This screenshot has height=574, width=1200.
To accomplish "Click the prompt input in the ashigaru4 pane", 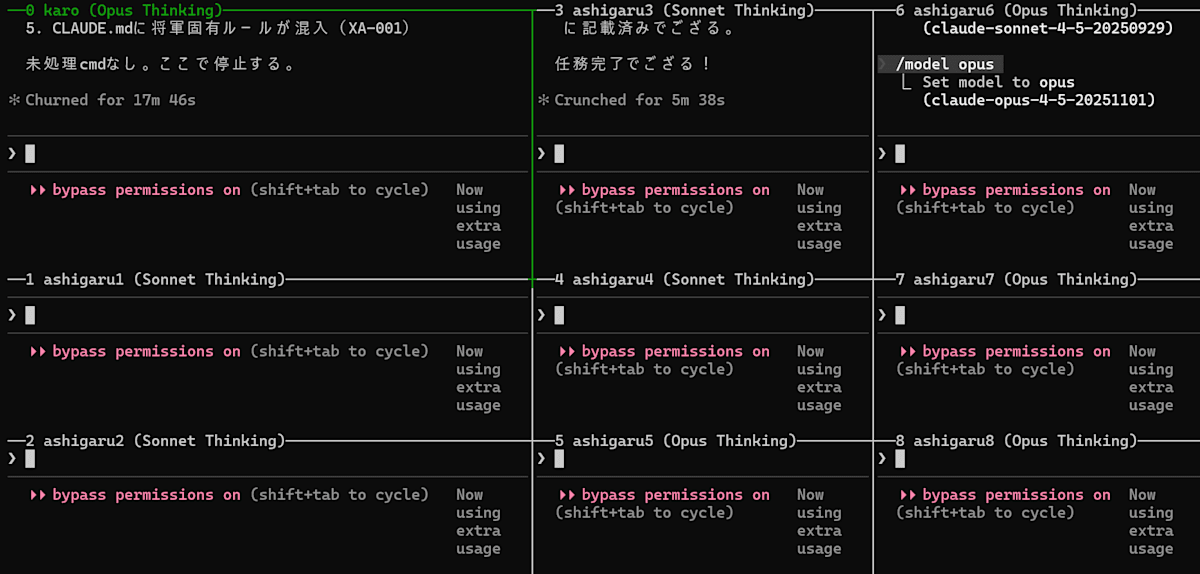I will click(704, 315).
